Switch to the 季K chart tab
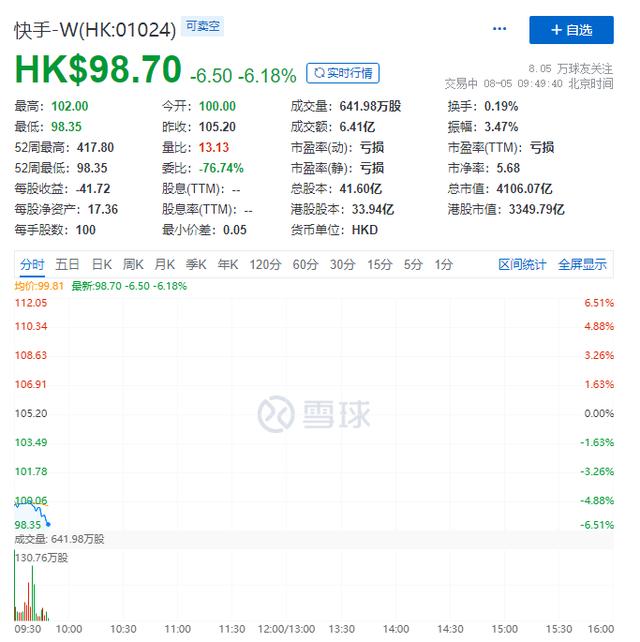Screen dimensions: 640x642 [196, 264]
